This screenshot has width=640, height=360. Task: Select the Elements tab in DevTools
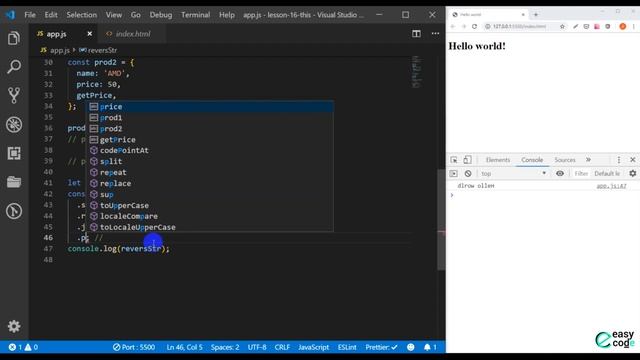coord(498,160)
